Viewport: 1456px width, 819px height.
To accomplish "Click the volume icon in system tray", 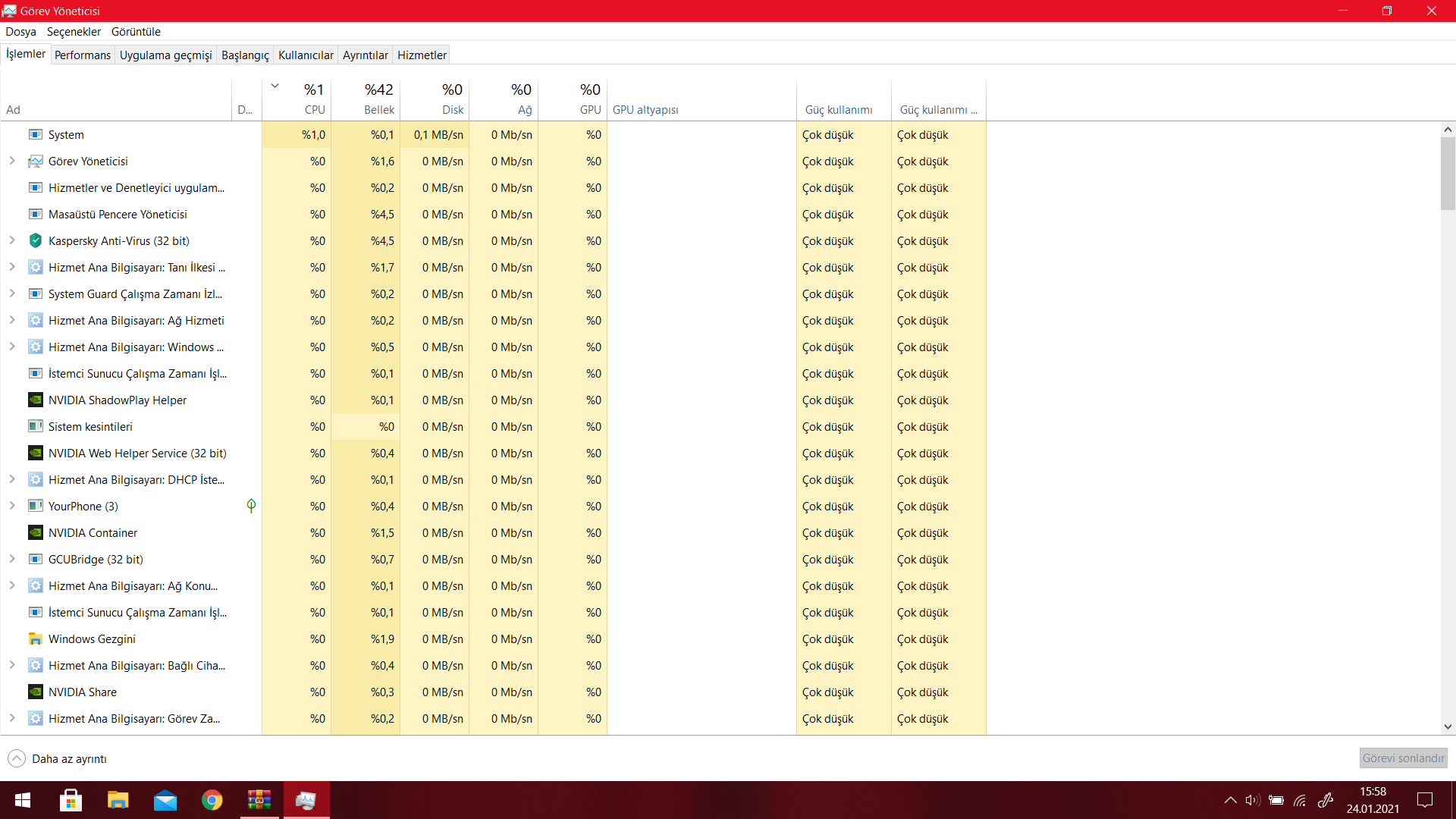I will click(1252, 800).
